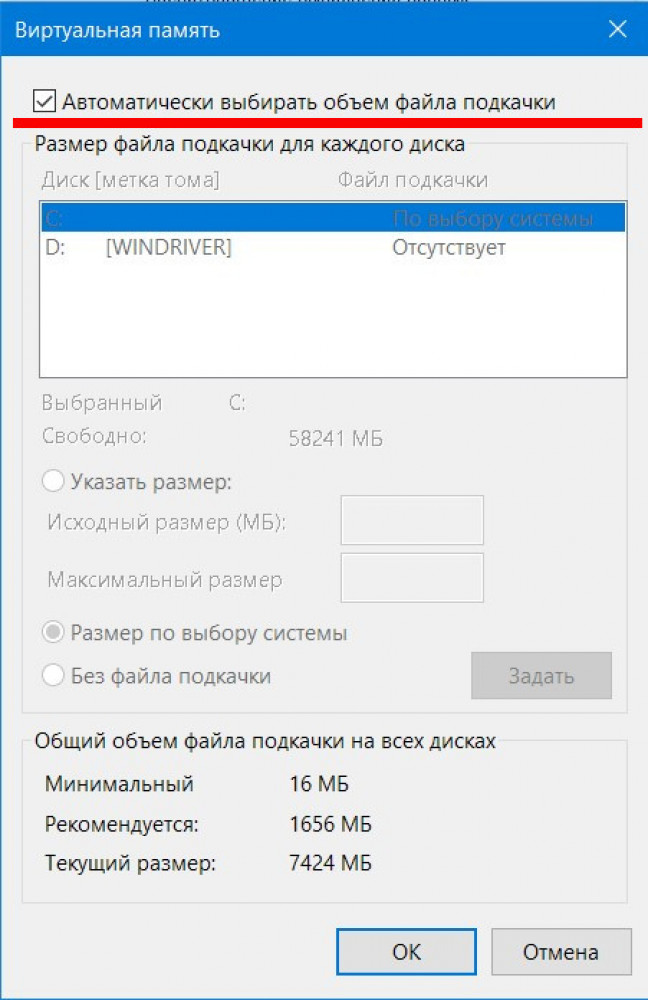Click the Диск [метка тома] column header
Viewport: 648px width, 1000px height.
[130, 180]
